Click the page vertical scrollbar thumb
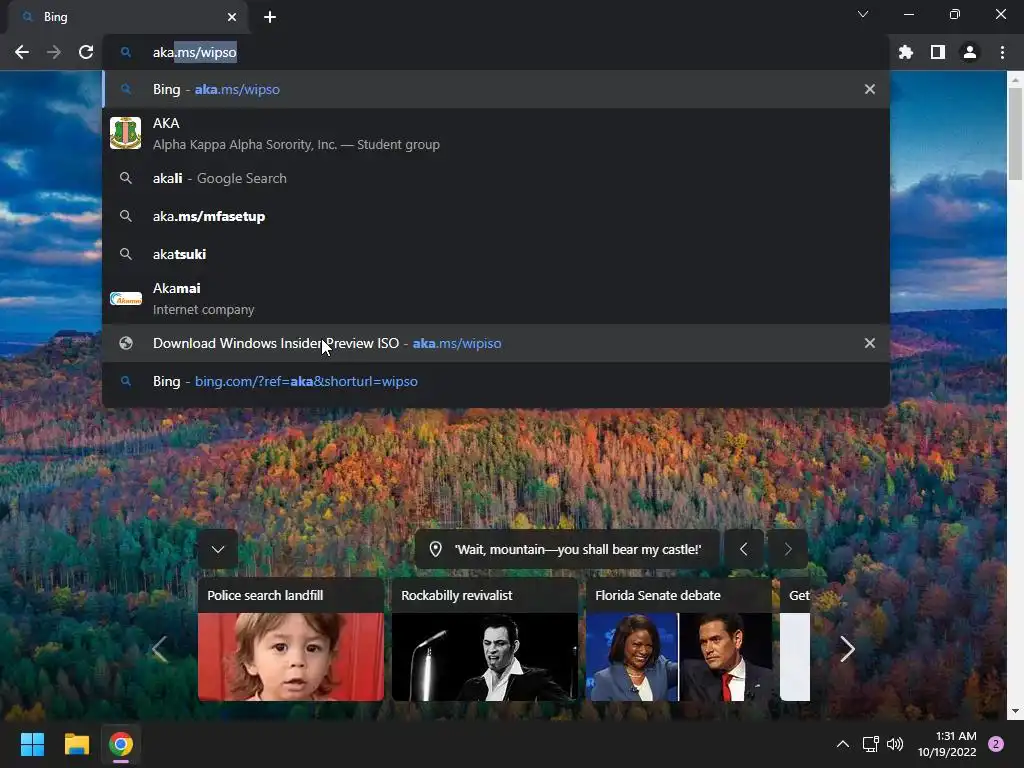This screenshot has height=768, width=1024. [x=1015, y=134]
